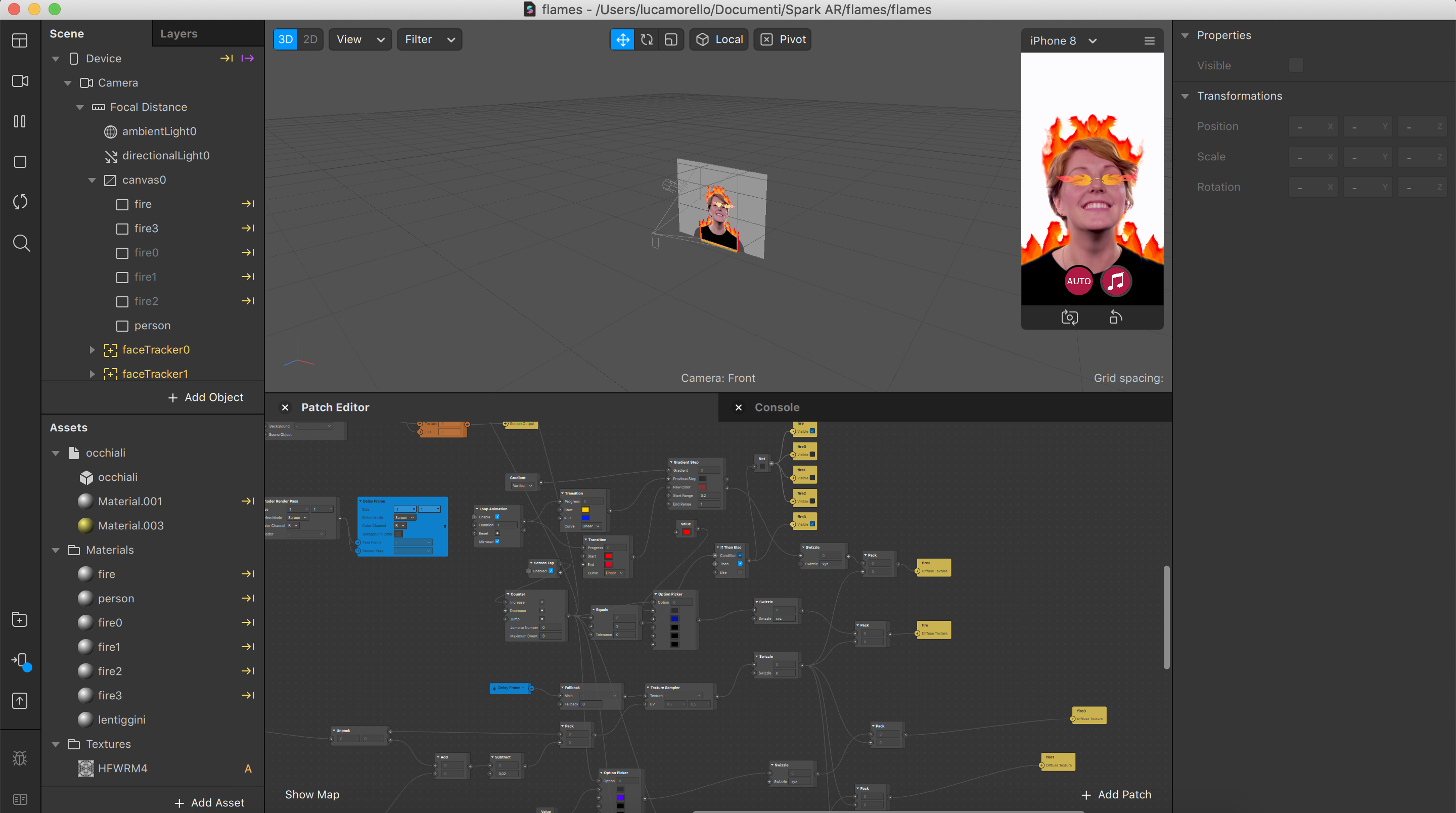Select the rotate manipulator tool icon
The image size is (1456, 813).
(647, 39)
